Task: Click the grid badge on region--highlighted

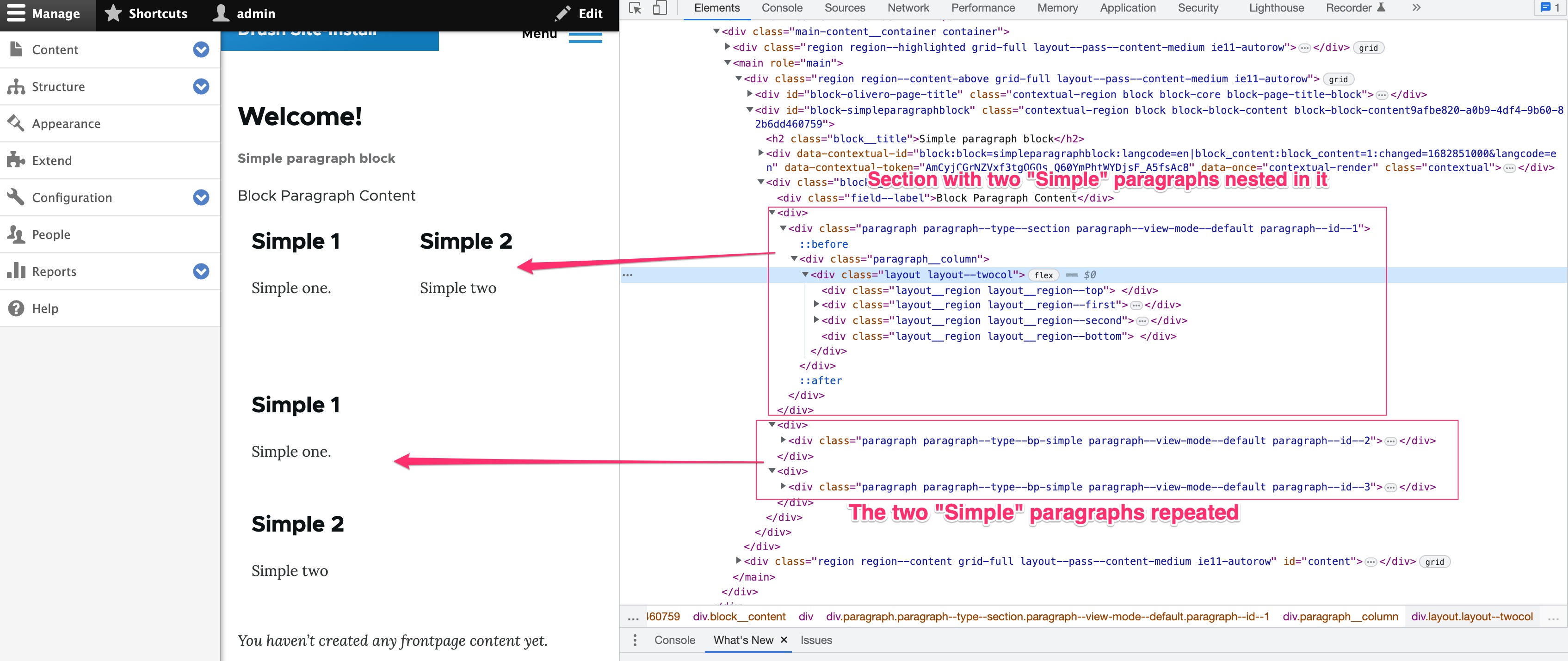Action: tap(1368, 48)
